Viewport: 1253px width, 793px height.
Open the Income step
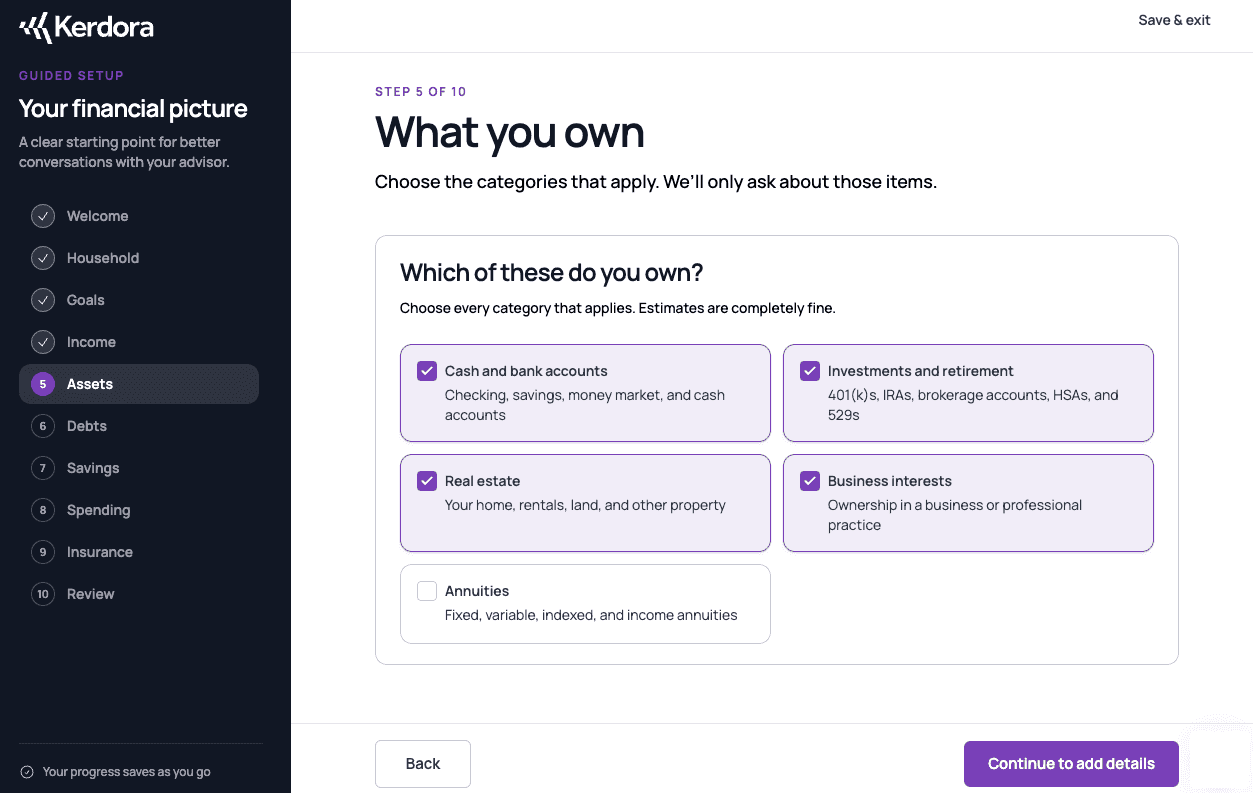[x=139, y=342]
